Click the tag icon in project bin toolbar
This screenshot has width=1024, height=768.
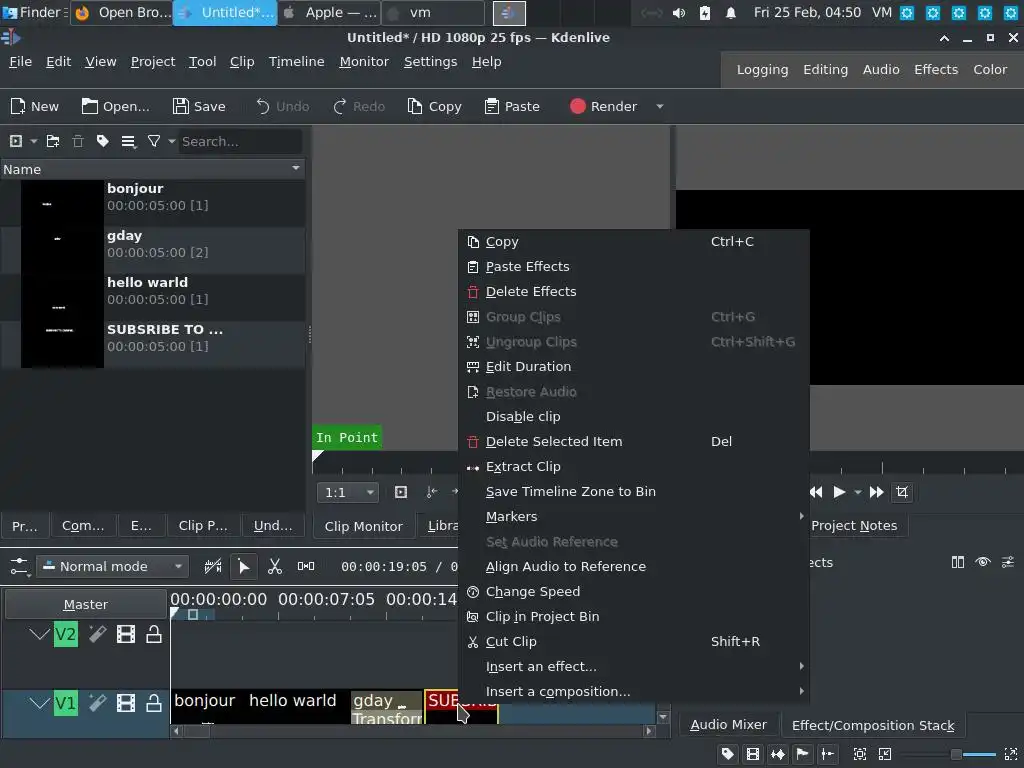(x=103, y=141)
